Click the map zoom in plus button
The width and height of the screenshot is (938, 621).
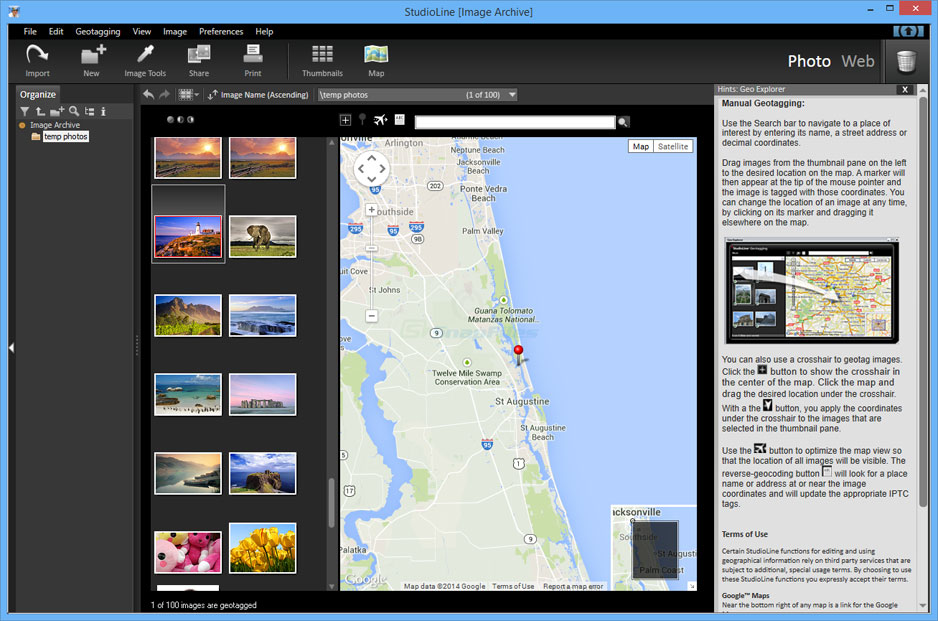pos(371,210)
